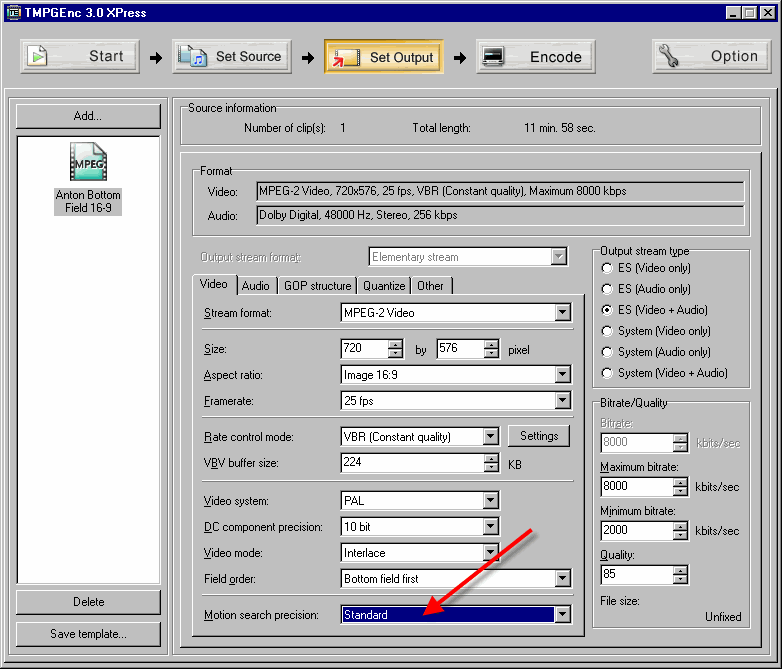This screenshot has width=782, height=669.
Task: Click the height size field 576
Action: [460, 348]
